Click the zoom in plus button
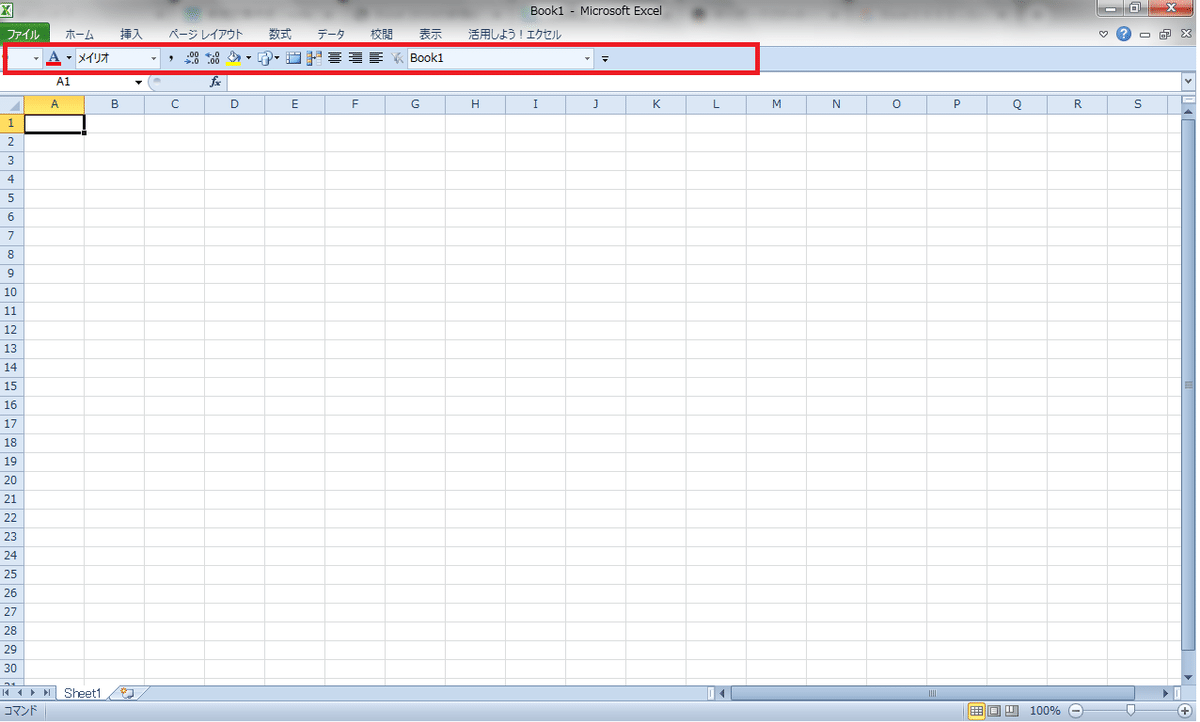1200x722 pixels. pos(1187,711)
